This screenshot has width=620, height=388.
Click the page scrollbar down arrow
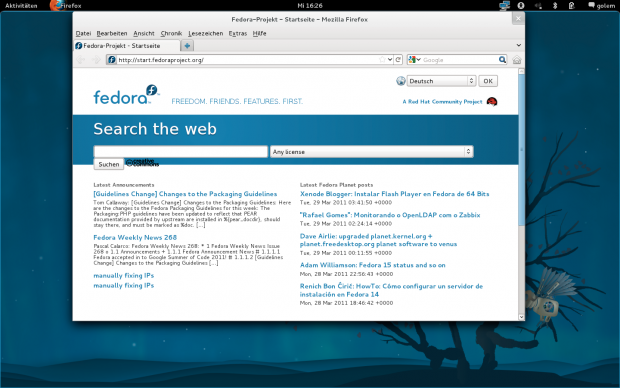tap(521, 317)
